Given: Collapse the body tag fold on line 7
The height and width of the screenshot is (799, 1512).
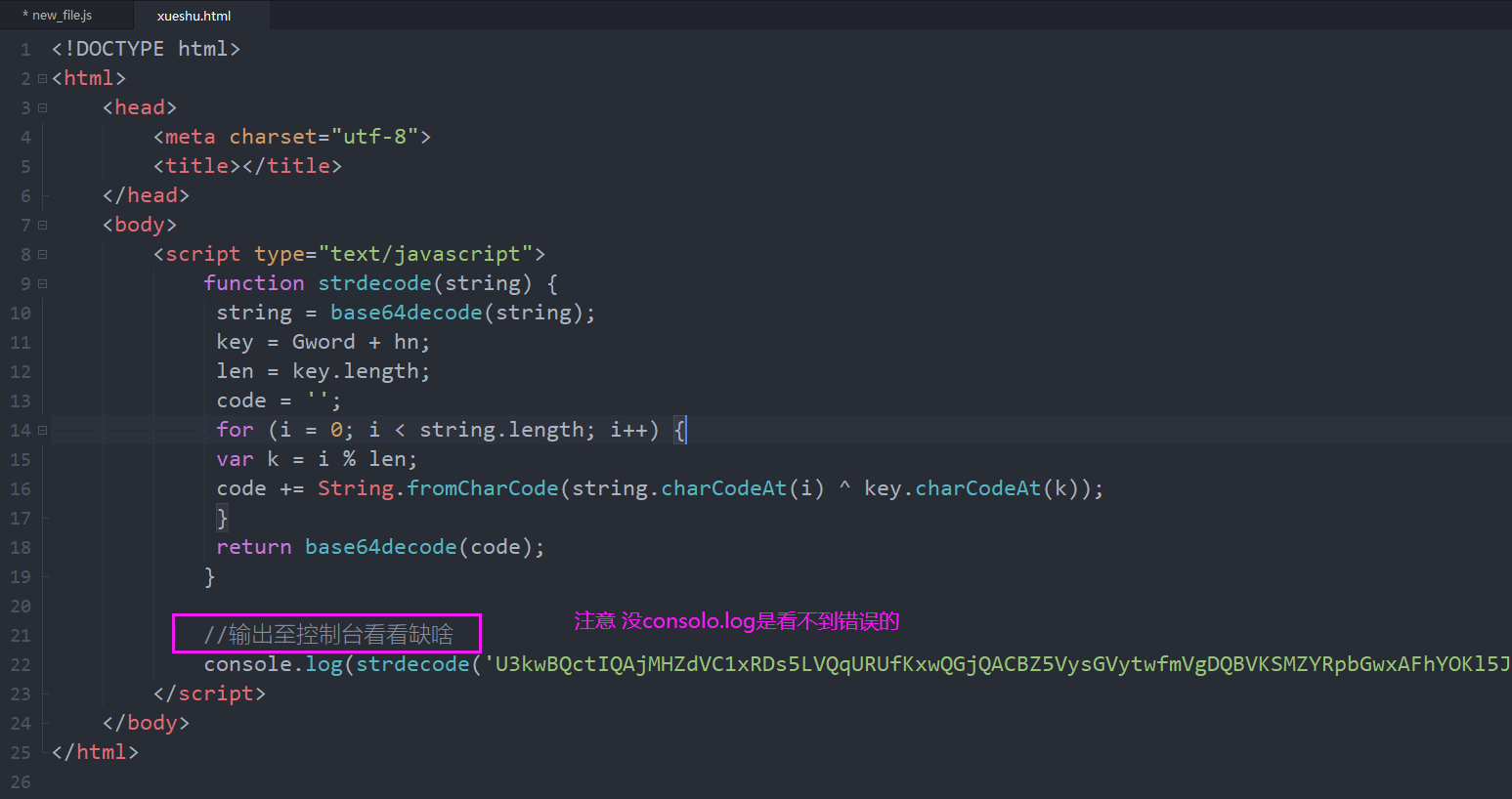Looking at the screenshot, I should 42,225.
